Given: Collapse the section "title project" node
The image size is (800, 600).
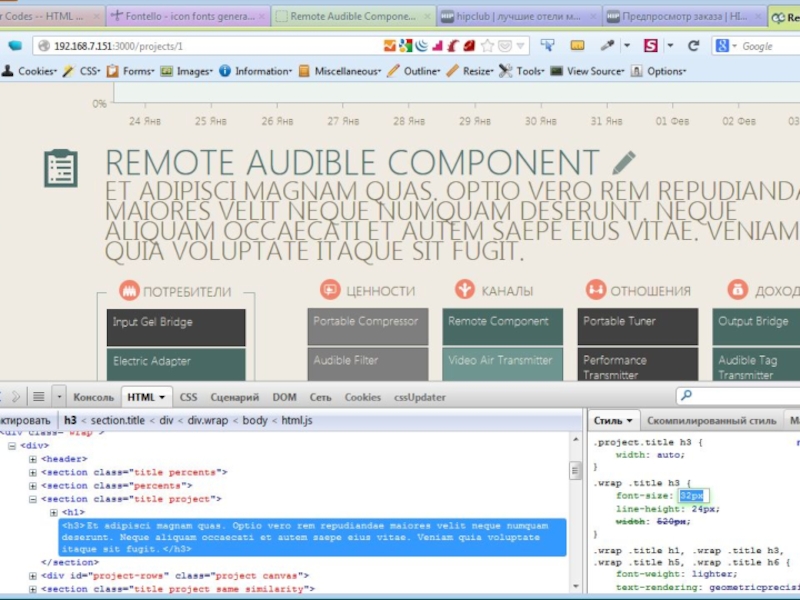Looking at the screenshot, I should 33,499.
